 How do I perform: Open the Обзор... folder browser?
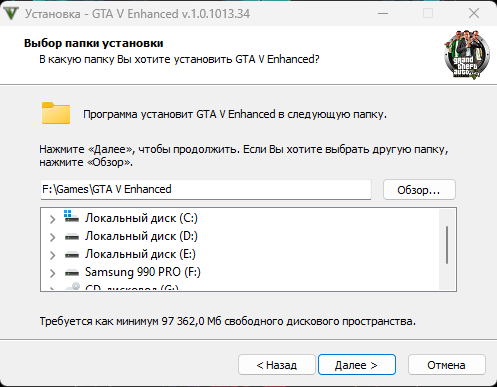click(419, 190)
